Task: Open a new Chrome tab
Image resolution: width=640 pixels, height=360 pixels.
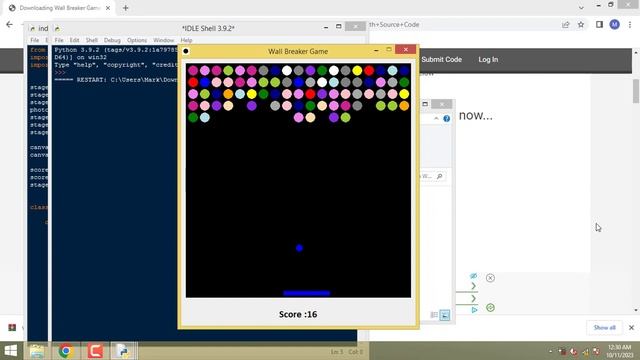Action: click(x=125, y=8)
